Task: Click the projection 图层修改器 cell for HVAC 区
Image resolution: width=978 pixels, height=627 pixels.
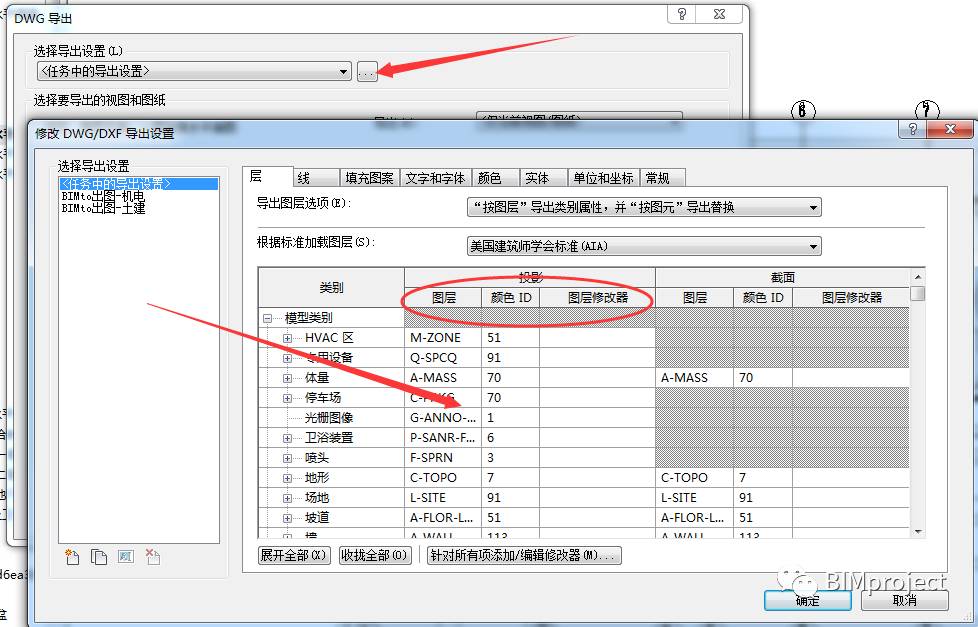Action: point(597,338)
